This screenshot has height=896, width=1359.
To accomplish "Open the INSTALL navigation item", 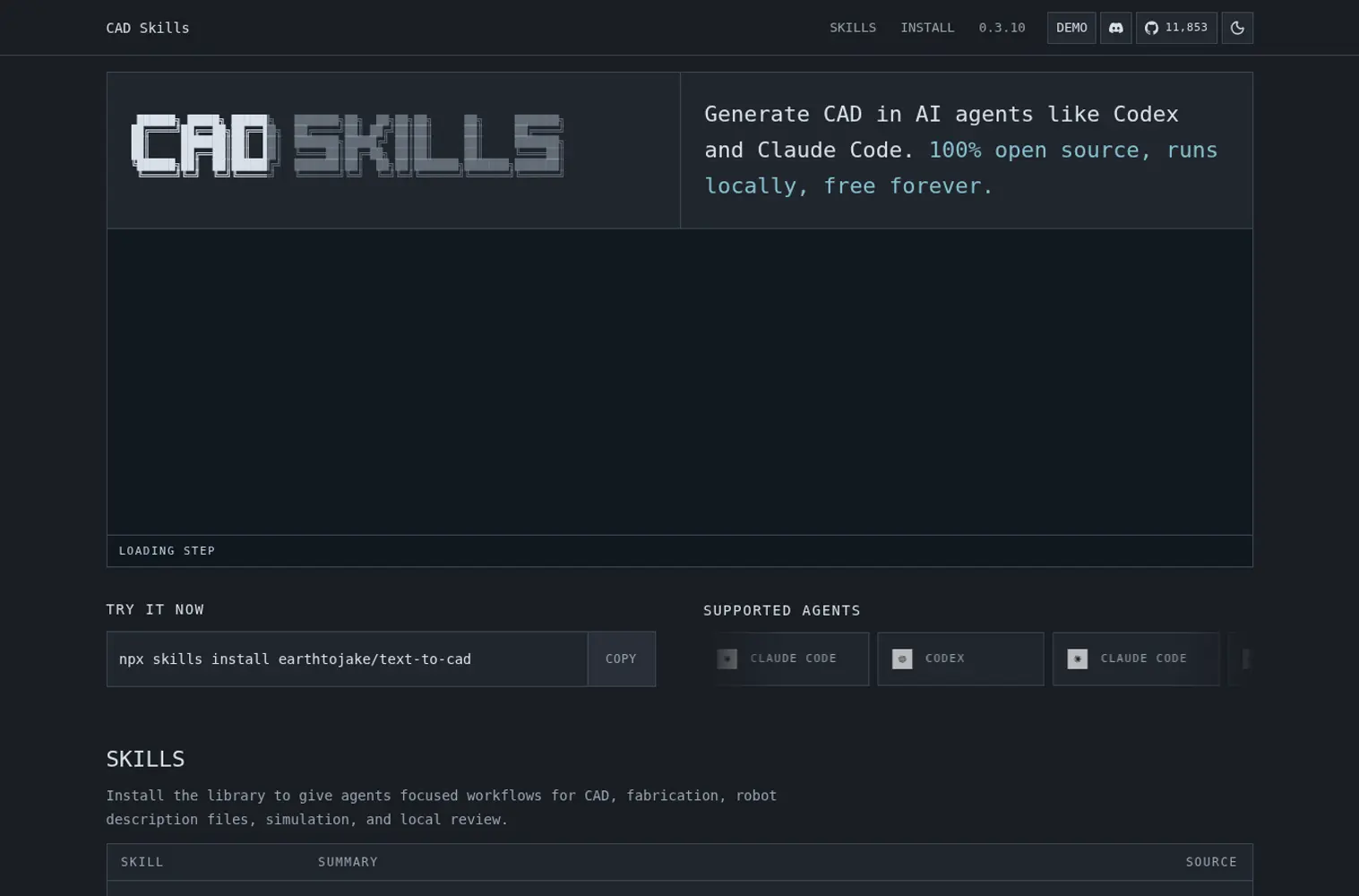I will [x=927, y=28].
